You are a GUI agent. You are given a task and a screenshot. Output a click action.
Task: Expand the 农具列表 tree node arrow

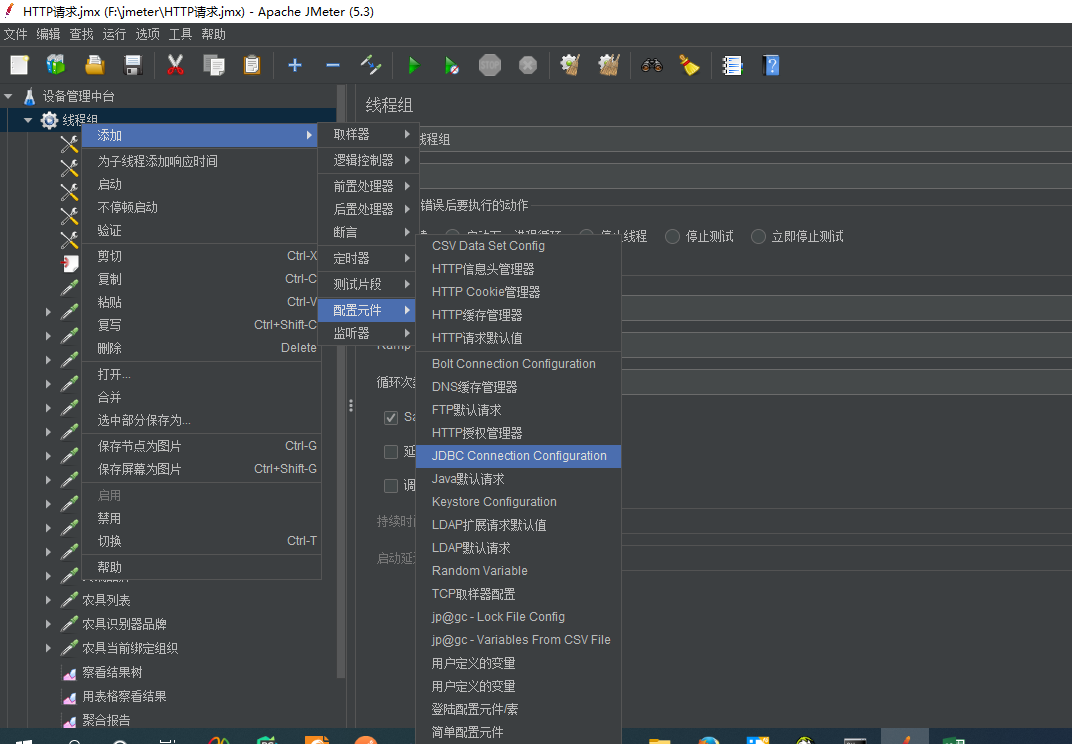pos(48,600)
